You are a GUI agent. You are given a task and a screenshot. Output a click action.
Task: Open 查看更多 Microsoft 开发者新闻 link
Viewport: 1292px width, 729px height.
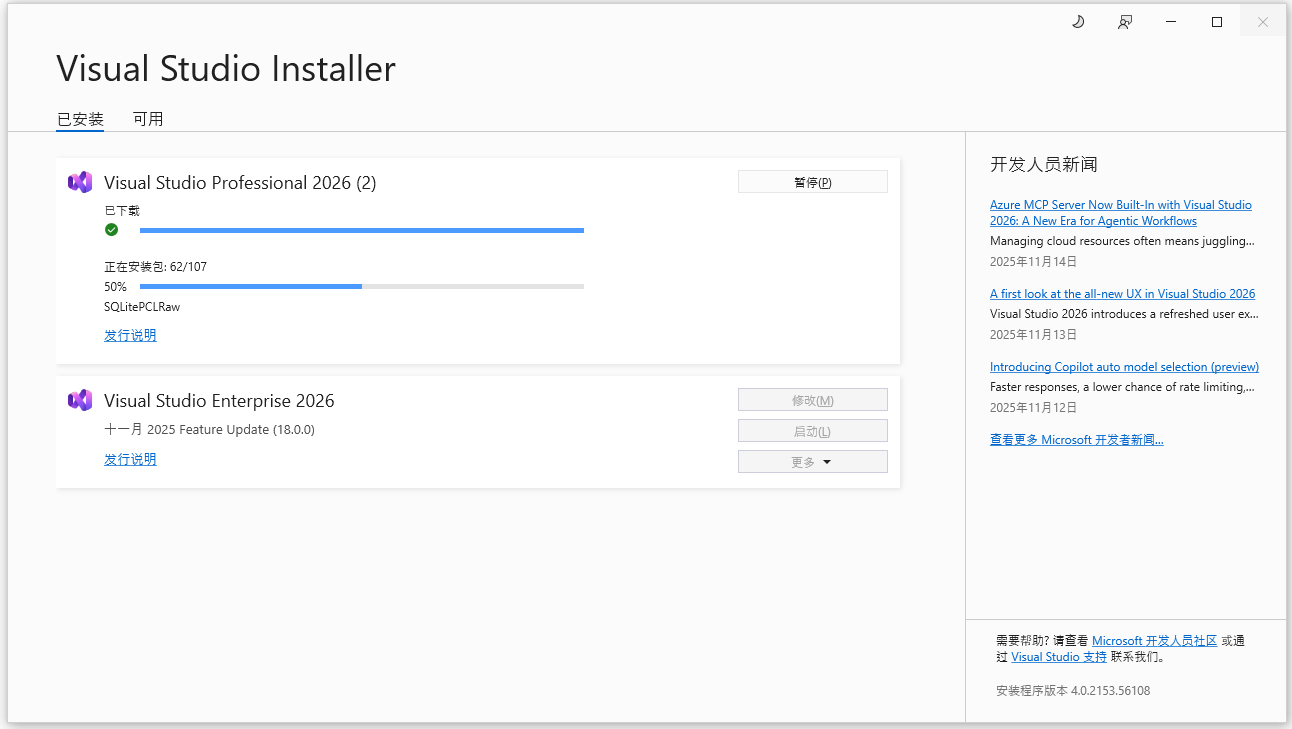pos(1076,440)
